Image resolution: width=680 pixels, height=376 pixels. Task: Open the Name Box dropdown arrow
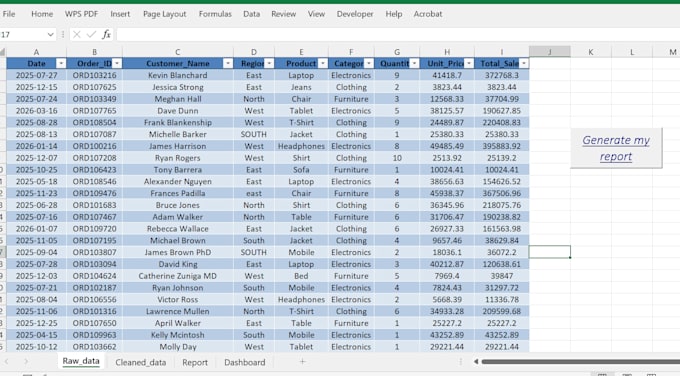pyautogui.click(x=50, y=34)
